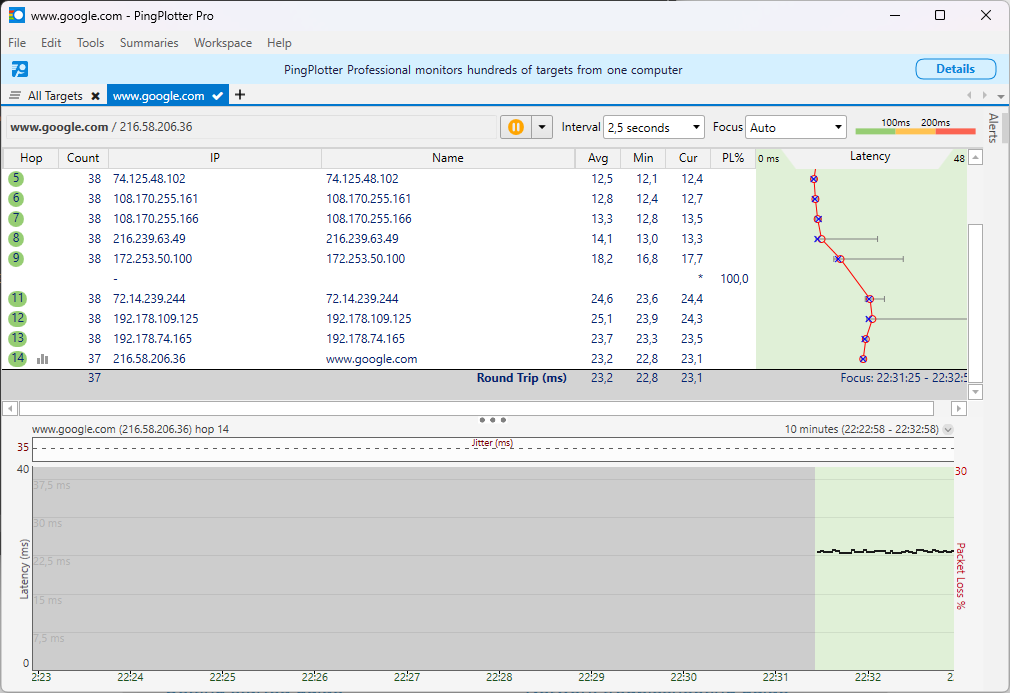Click the green hop 7 circle icon
The height and width of the screenshot is (693, 1010).
point(16,218)
